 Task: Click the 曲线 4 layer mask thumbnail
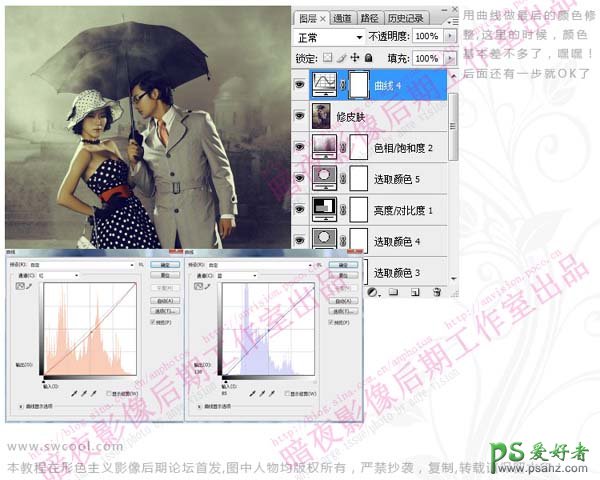[x=359, y=85]
